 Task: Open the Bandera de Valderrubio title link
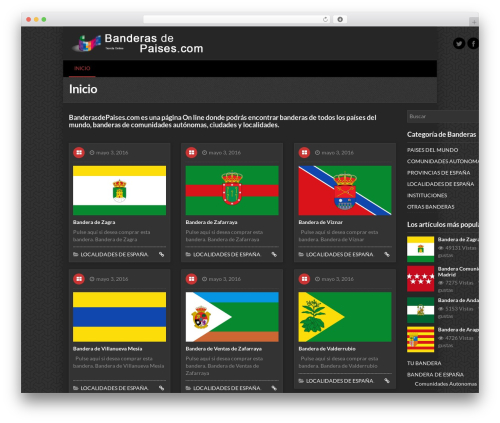point(327,349)
